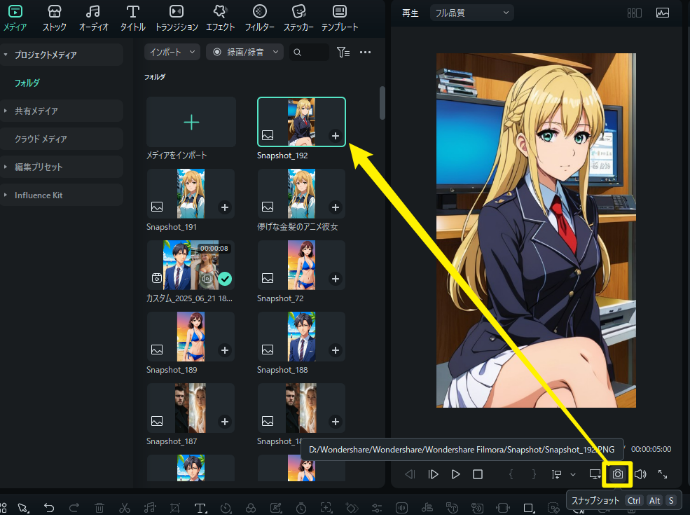This screenshot has width=690, height=516.
Task: Click the trash delete icon in timeline toolbar
Action: point(99,508)
